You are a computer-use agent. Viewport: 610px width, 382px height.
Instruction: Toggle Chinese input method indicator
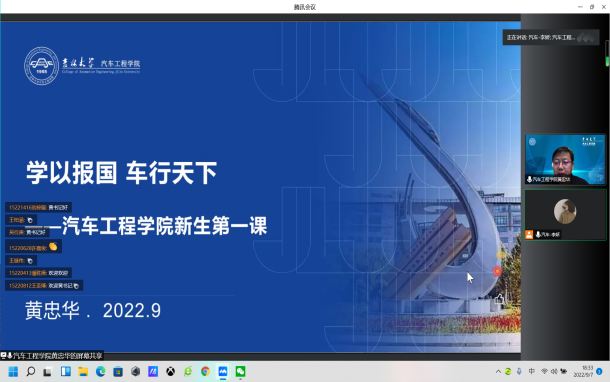coord(531,372)
